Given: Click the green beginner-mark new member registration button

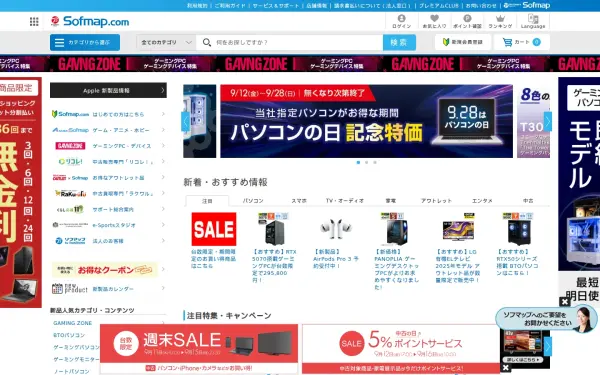Looking at the screenshot, I should pos(463,42).
